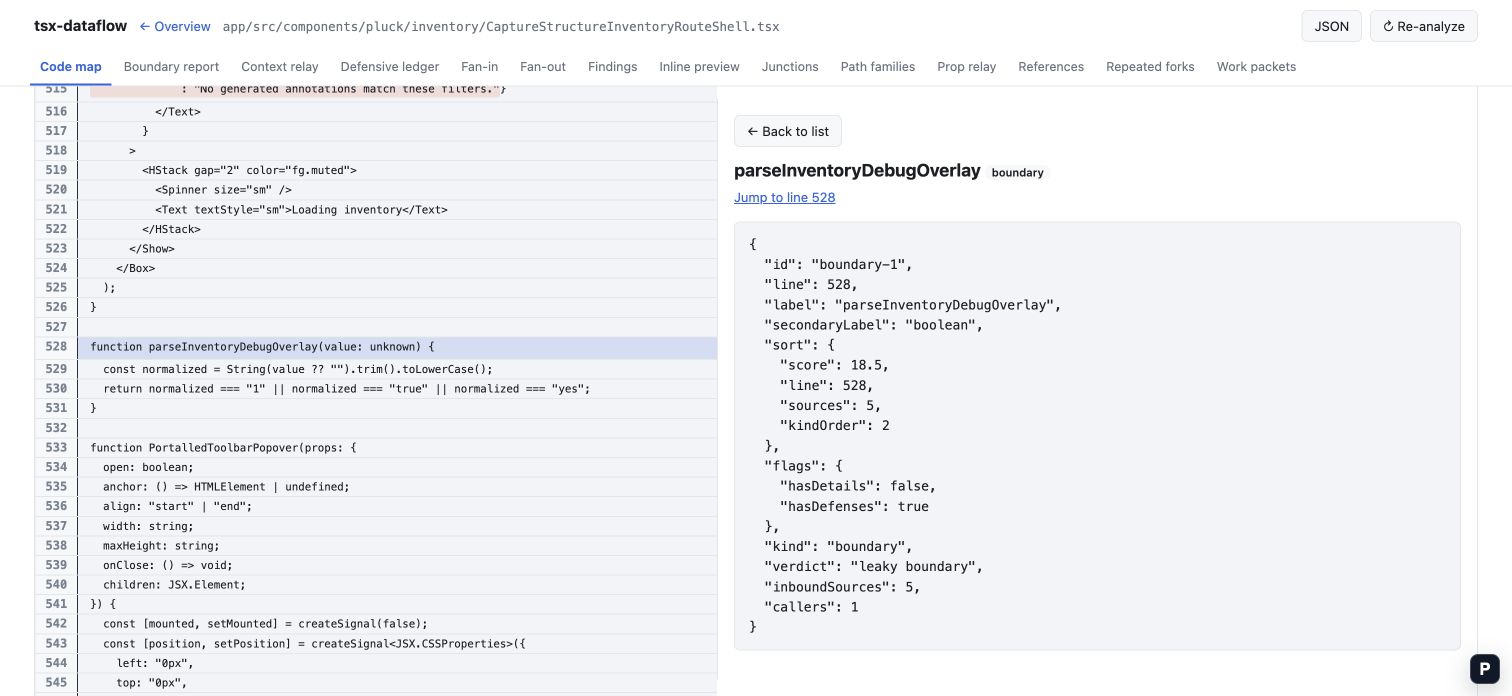The image size is (1512, 696).
Task: Switch to the Boundary report tab
Action: (171, 66)
